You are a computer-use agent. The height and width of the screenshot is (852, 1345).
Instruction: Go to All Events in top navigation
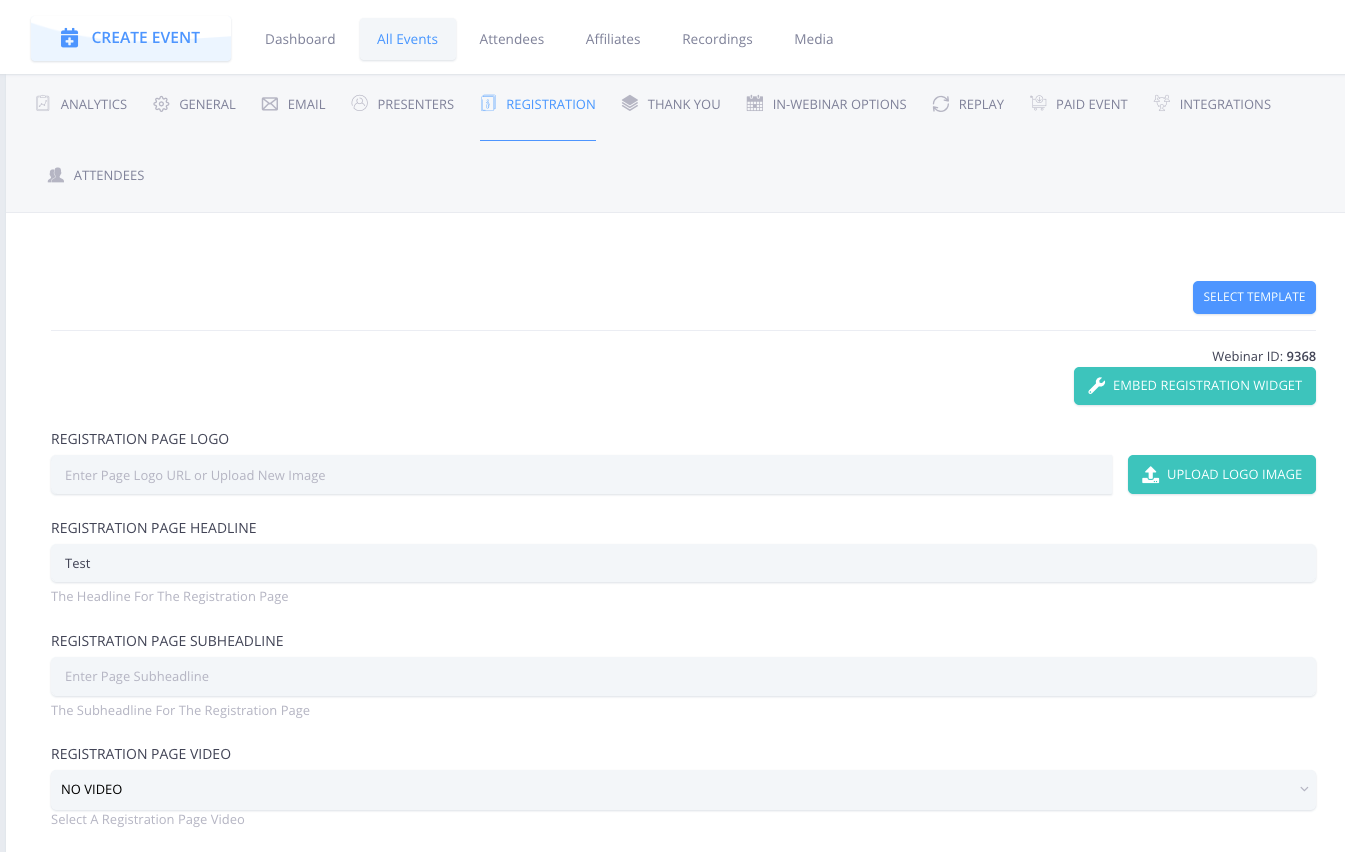coord(407,39)
